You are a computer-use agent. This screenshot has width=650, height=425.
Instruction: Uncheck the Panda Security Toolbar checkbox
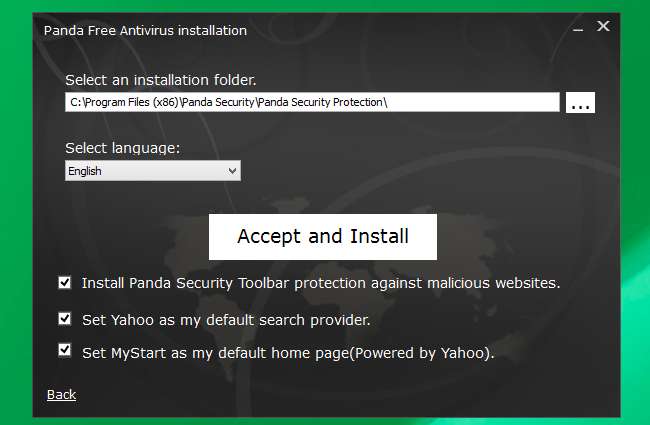pyautogui.click(x=65, y=283)
